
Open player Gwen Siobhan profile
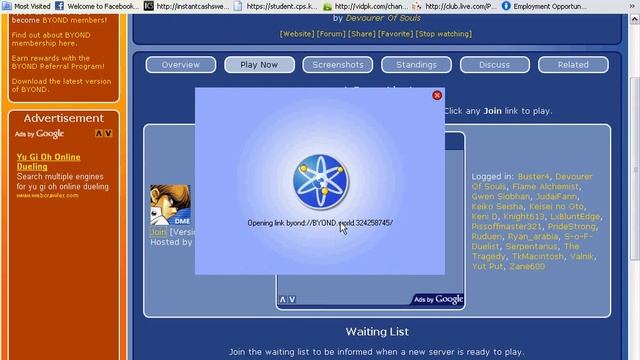click(500, 196)
